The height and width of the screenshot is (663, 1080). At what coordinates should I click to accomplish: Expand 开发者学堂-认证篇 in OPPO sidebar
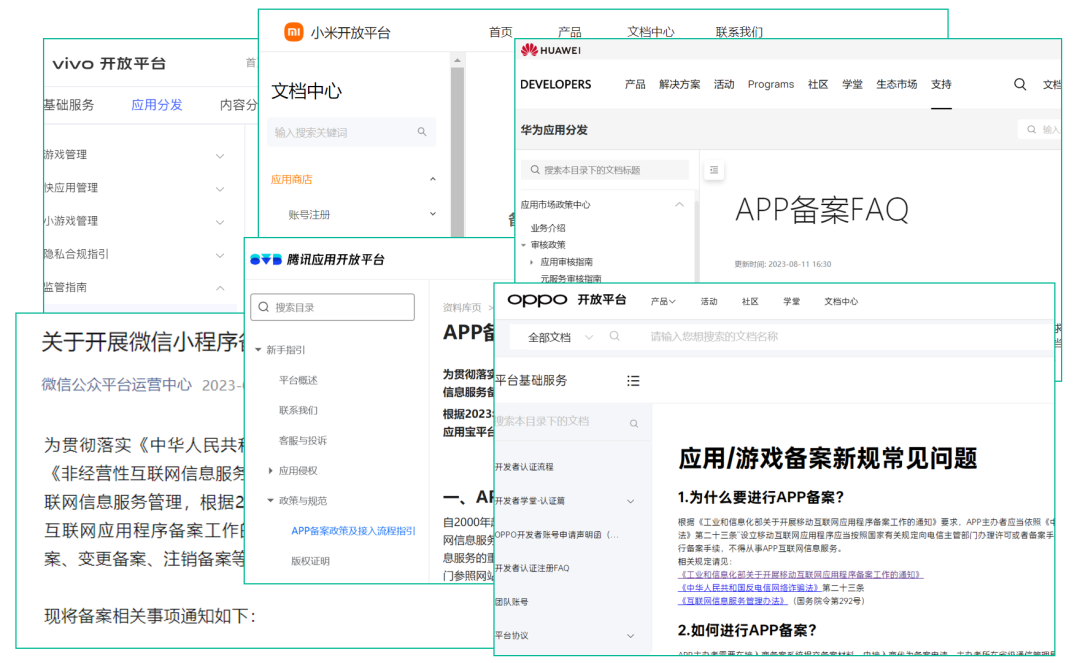(x=630, y=501)
